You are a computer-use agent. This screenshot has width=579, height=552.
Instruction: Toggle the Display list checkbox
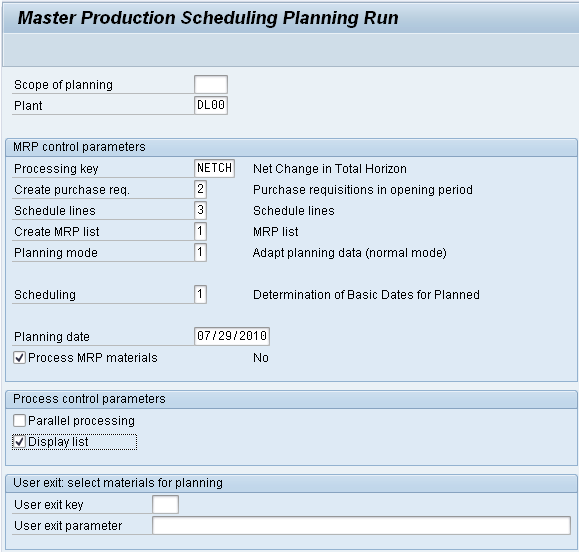(19, 442)
